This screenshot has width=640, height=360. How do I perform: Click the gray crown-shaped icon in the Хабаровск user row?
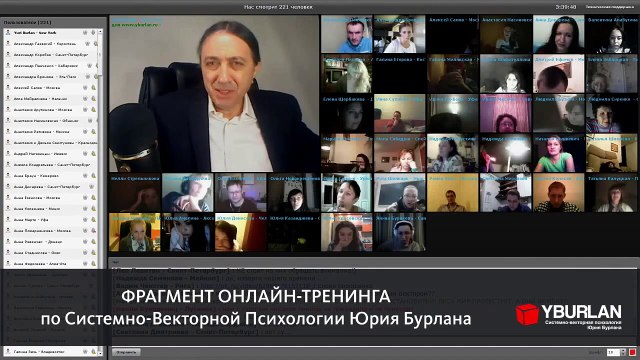click(89, 65)
